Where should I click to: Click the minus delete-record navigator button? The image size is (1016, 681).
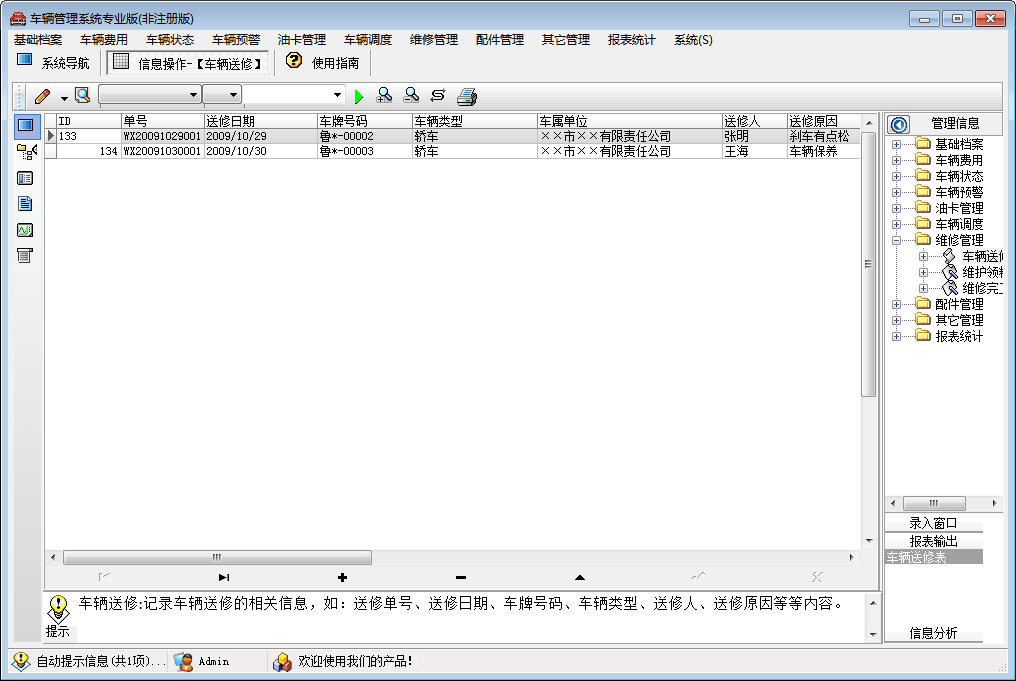460,577
